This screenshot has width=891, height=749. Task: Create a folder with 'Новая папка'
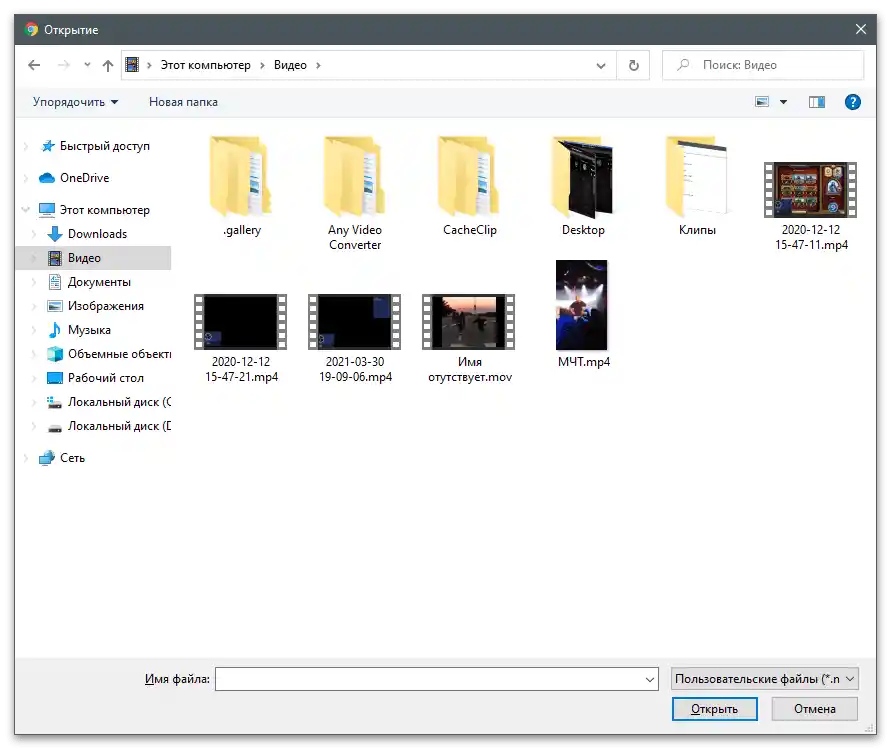click(183, 102)
